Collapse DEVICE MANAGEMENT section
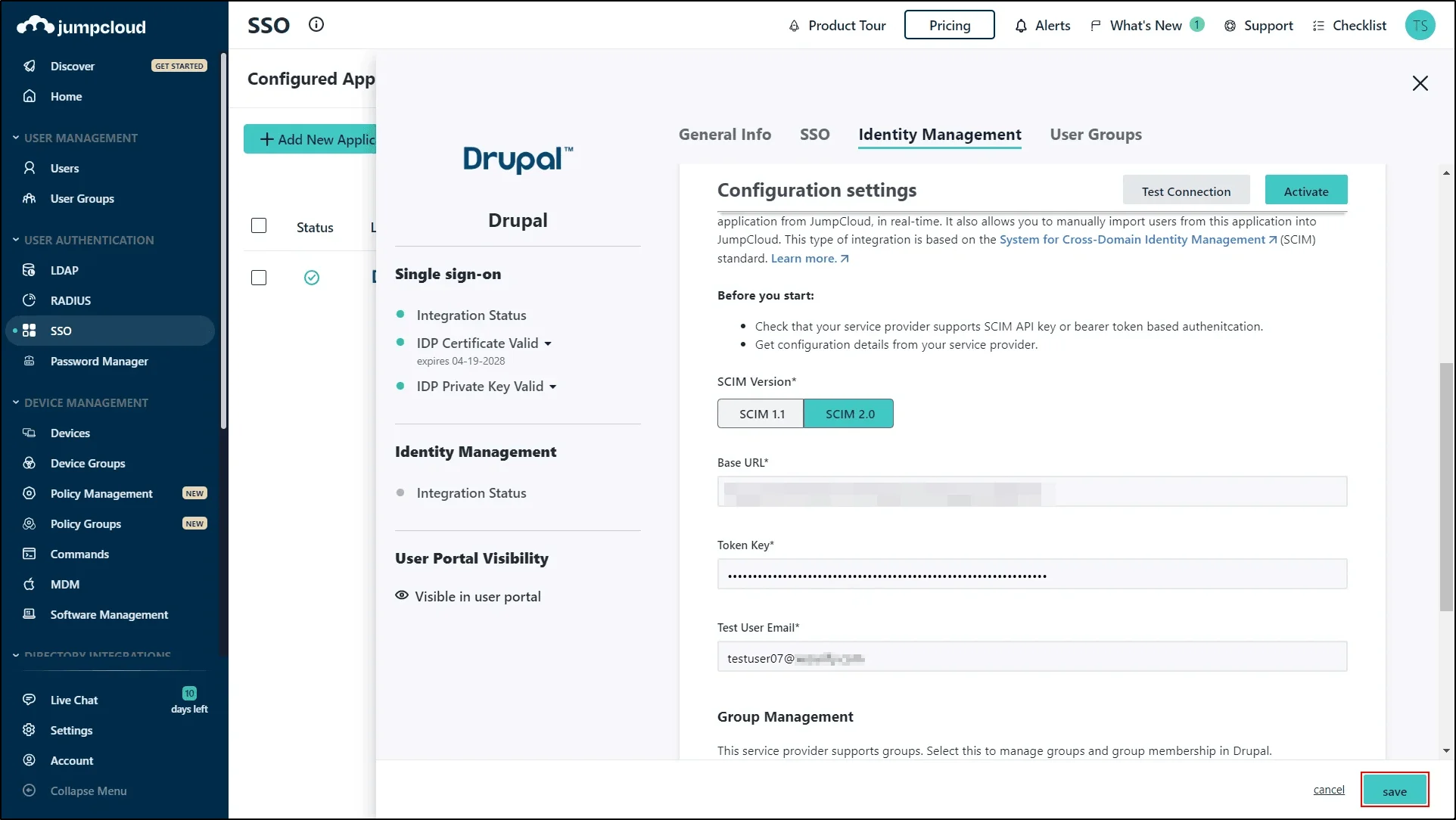 click(16, 402)
